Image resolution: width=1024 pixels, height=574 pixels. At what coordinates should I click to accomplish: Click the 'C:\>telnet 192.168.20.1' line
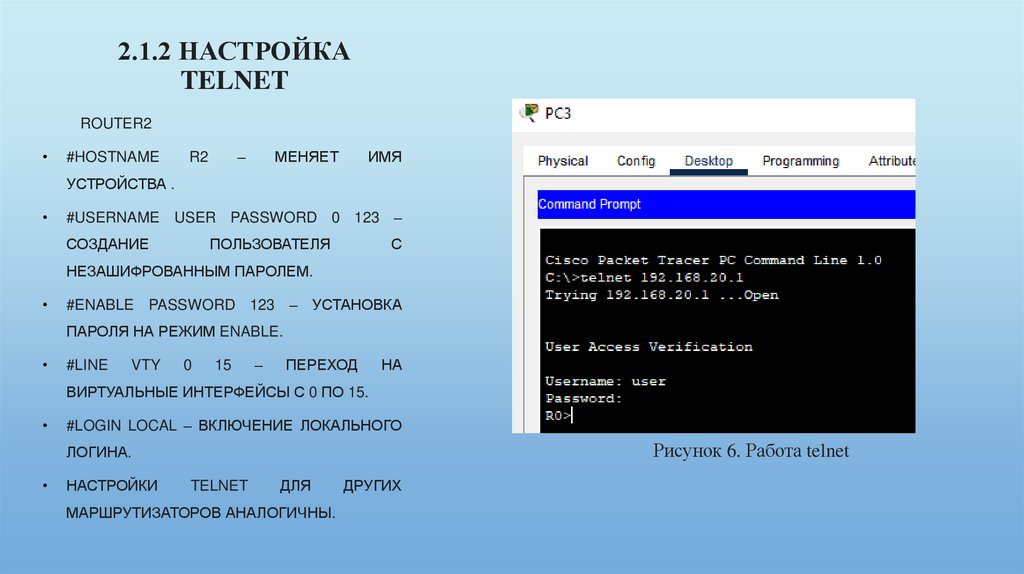click(644, 278)
